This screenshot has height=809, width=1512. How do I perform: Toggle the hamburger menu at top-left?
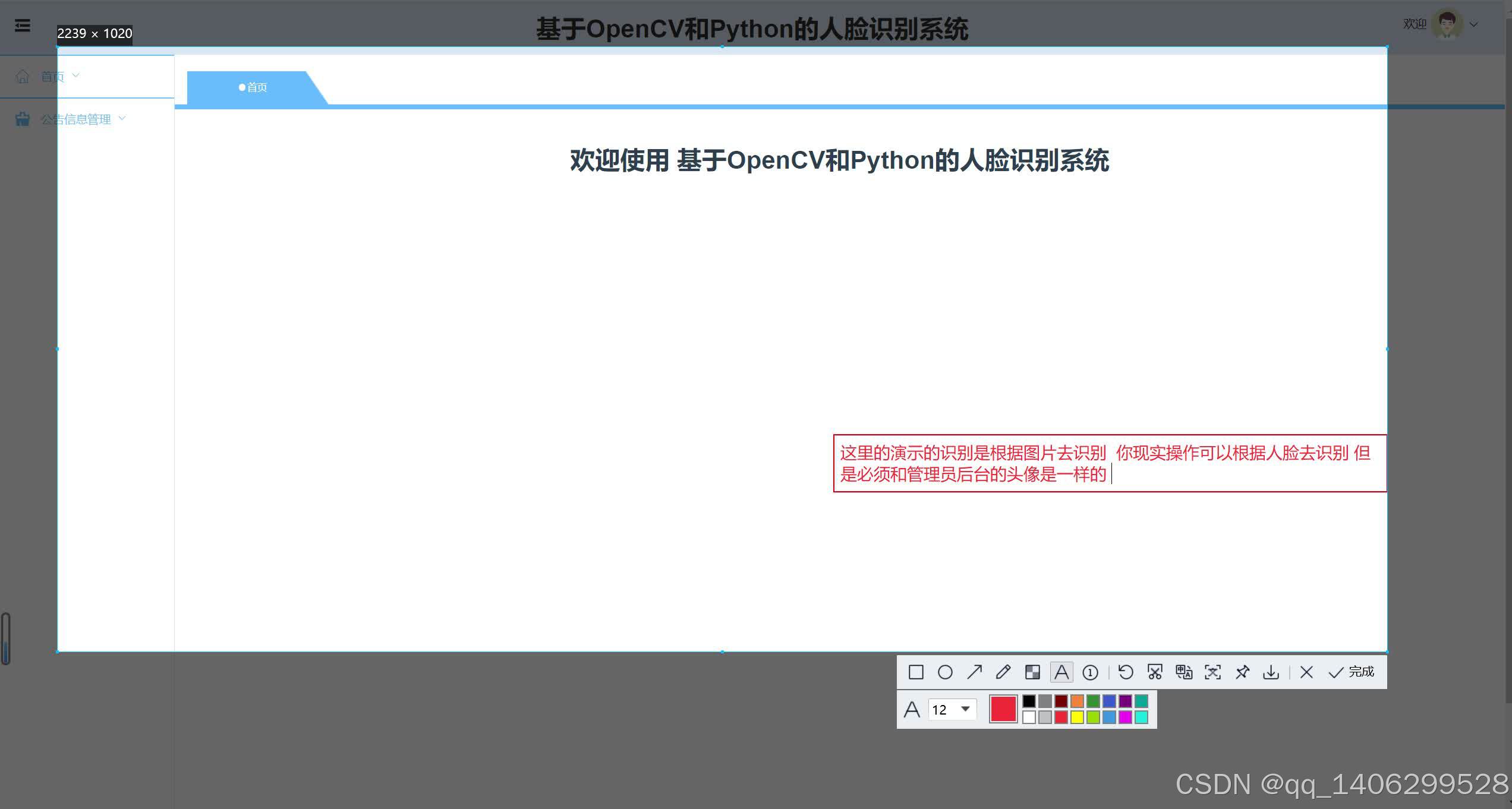[23, 26]
